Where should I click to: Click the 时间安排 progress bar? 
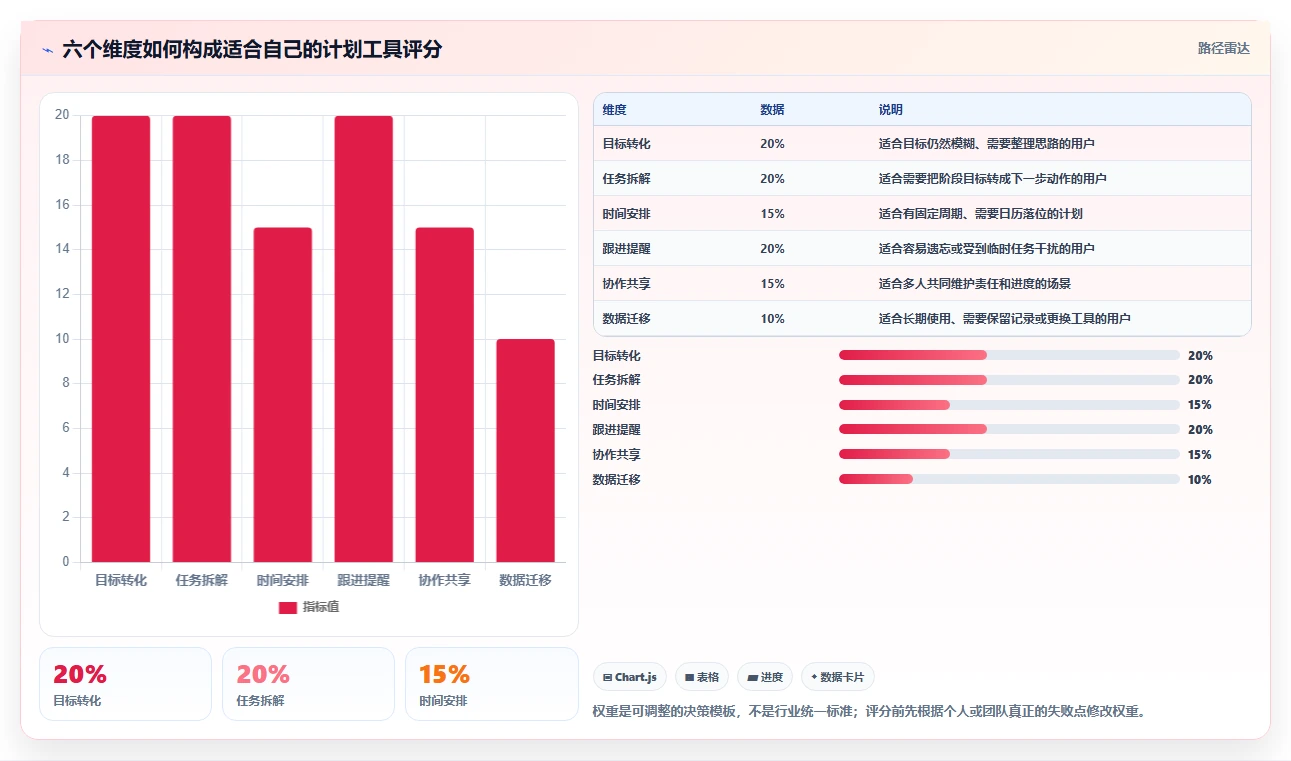click(1010, 405)
